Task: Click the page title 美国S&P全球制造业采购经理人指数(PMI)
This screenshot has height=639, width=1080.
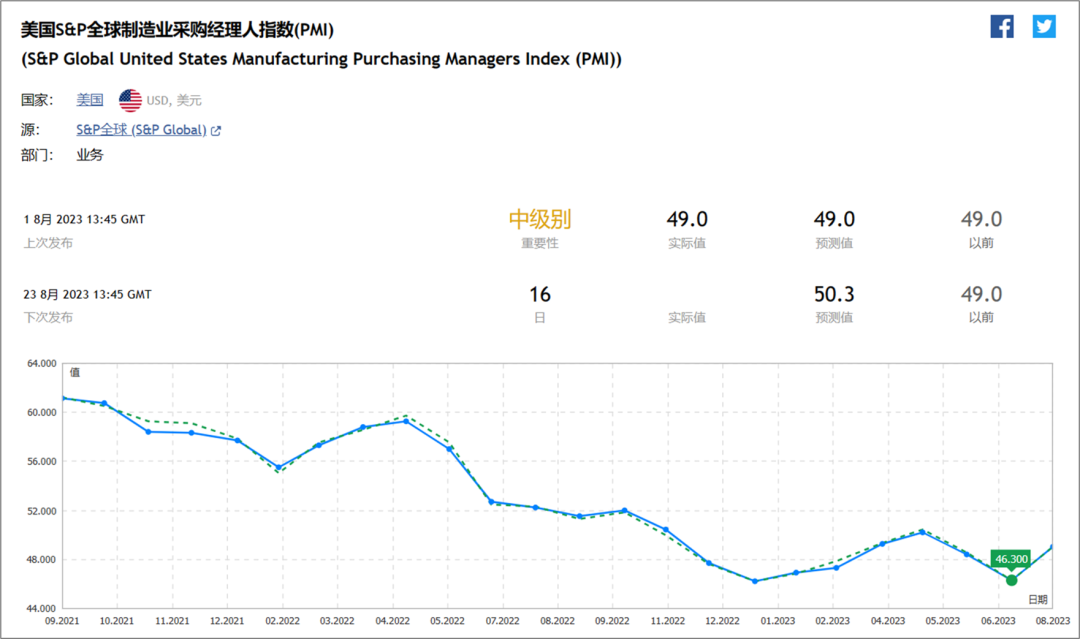Action: [177, 30]
